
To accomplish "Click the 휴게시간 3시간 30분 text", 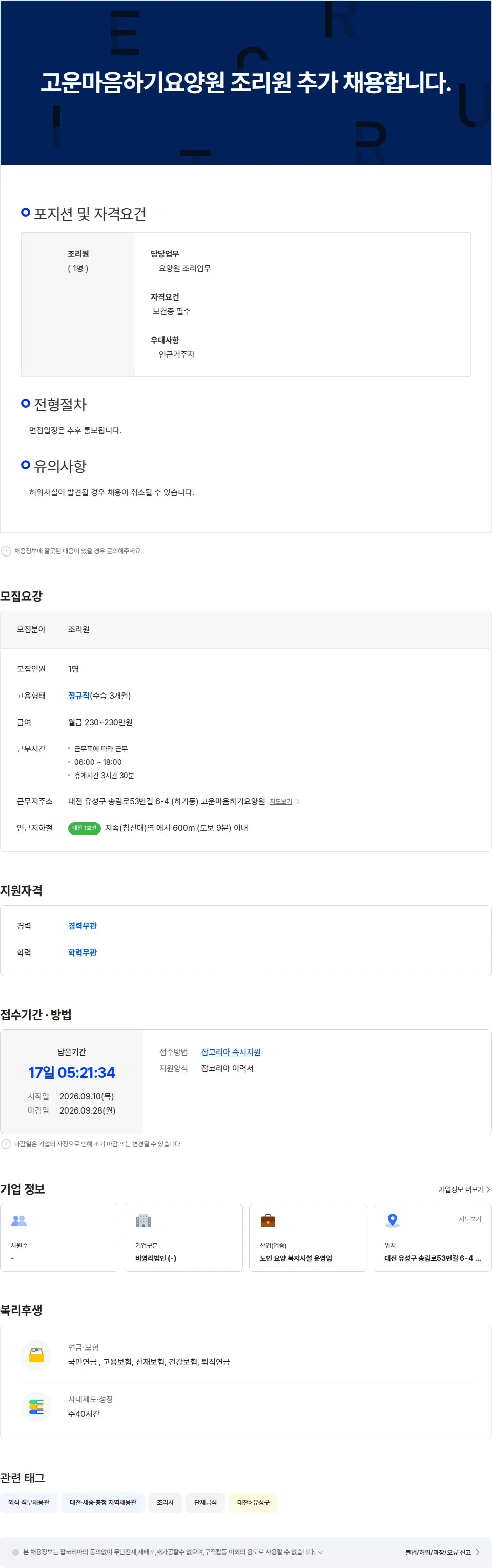I will [104, 775].
